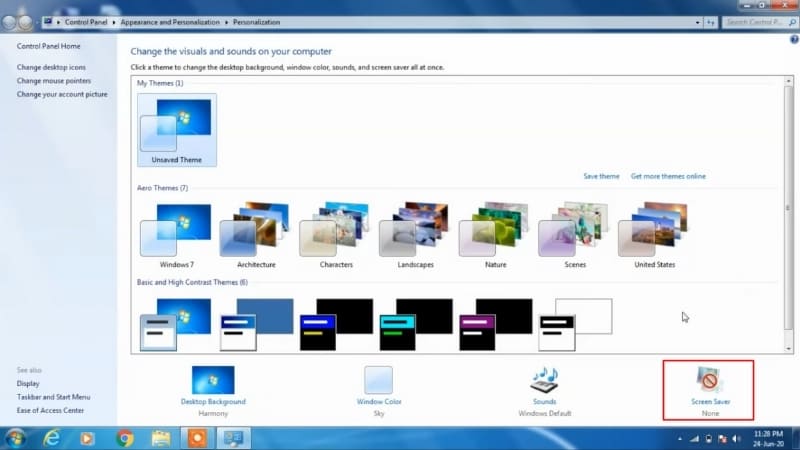
Task: Click the refresh button beside address bar
Action: coord(710,22)
